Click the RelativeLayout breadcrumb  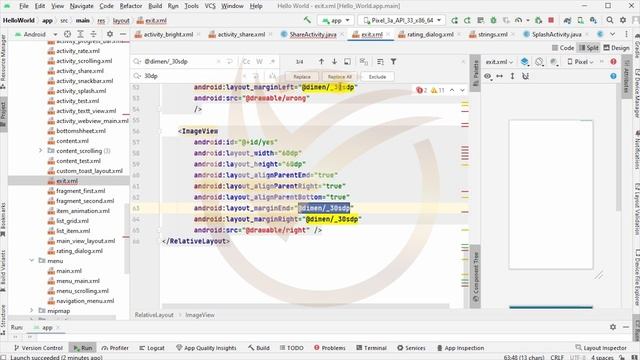(154, 315)
